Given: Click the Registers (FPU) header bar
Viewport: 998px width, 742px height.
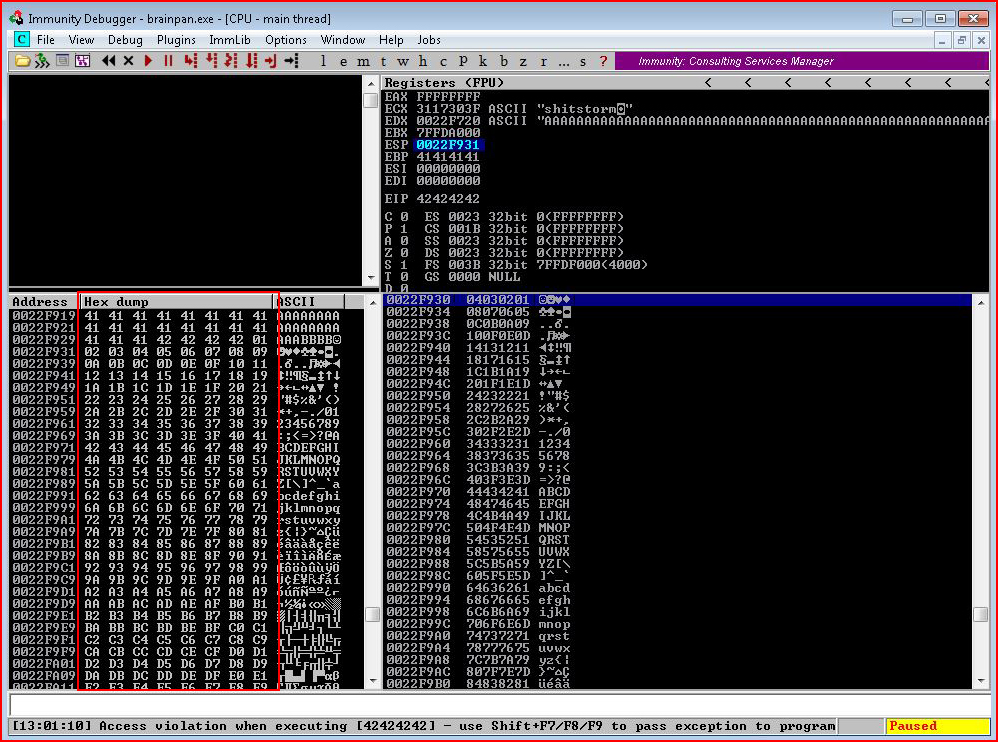Looking at the screenshot, I should click(x=685, y=83).
